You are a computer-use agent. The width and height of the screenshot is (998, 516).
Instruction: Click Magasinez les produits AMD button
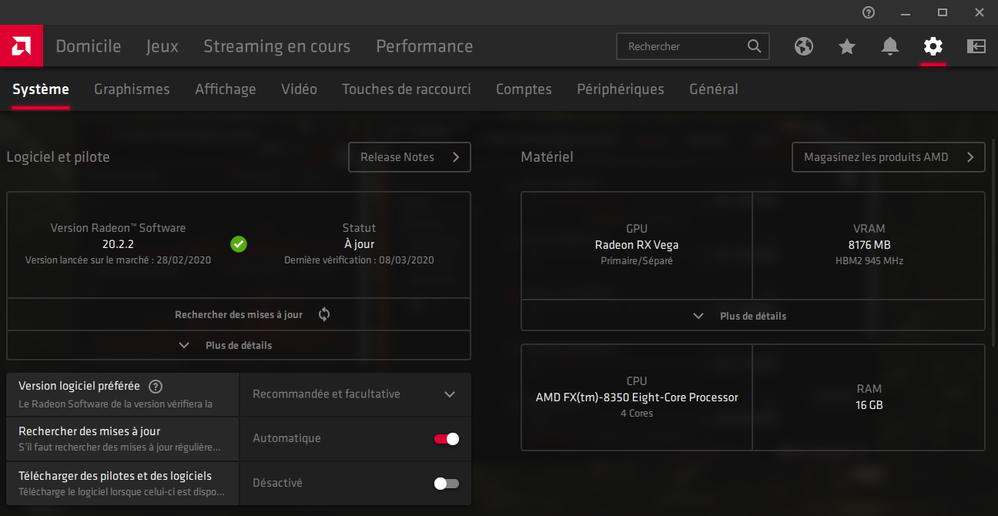(888, 157)
